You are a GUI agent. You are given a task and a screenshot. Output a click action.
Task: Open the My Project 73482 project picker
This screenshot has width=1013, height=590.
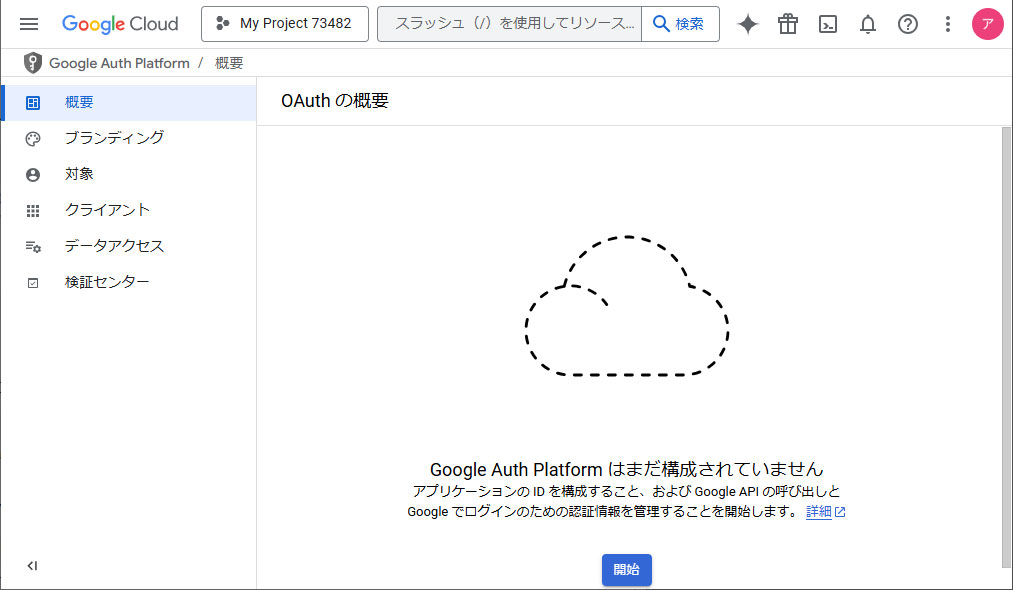(285, 24)
